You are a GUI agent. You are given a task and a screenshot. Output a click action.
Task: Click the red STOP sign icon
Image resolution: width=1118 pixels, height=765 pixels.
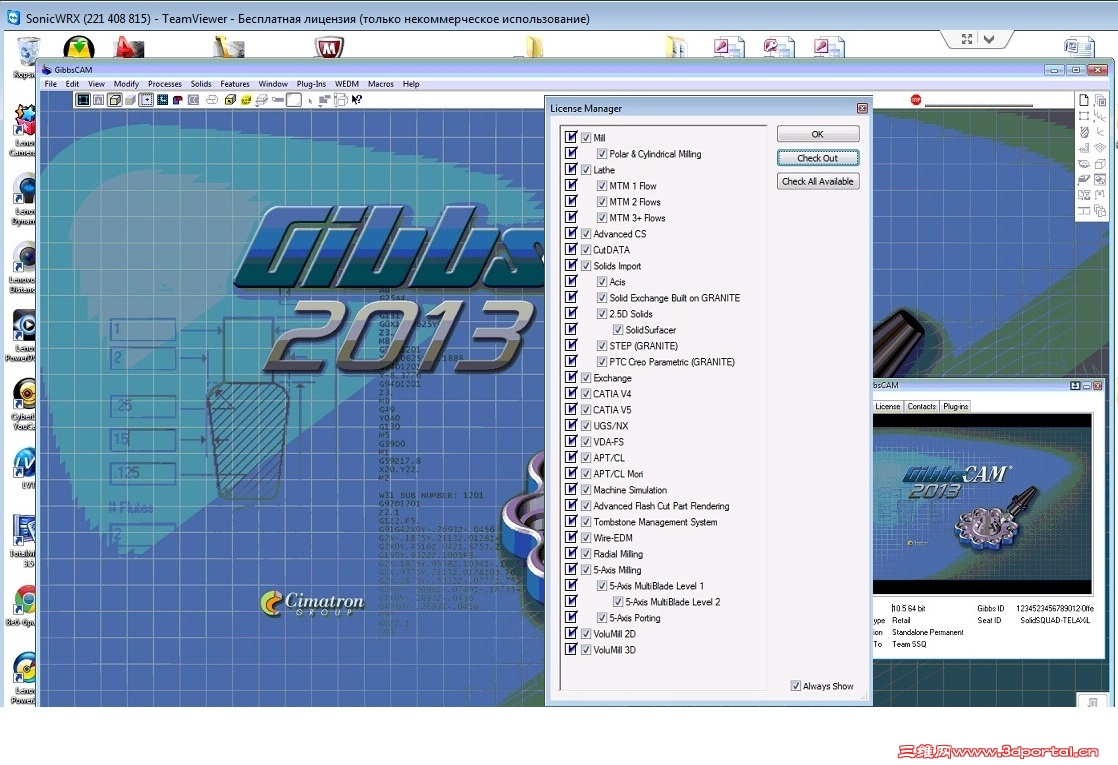pos(916,100)
